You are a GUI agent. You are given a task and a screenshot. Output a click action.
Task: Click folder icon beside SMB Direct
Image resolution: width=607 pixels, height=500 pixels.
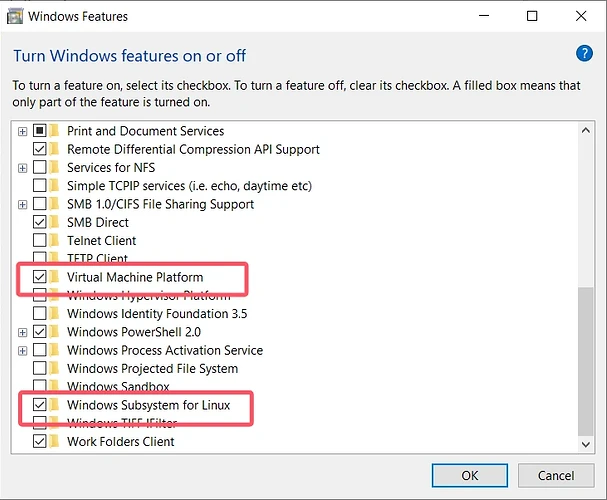point(55,222)
